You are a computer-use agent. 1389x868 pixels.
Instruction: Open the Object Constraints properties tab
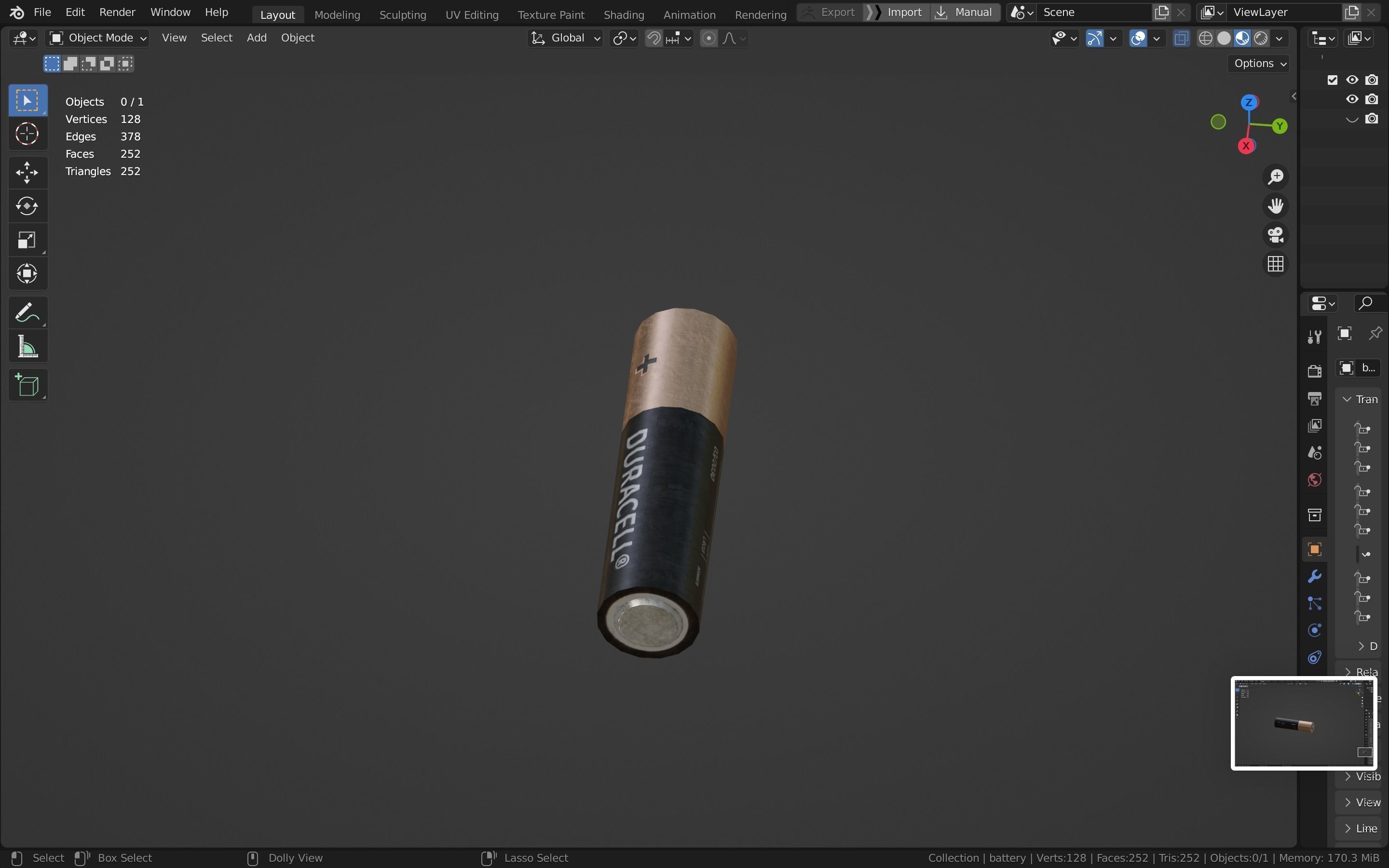point(1314,657)
